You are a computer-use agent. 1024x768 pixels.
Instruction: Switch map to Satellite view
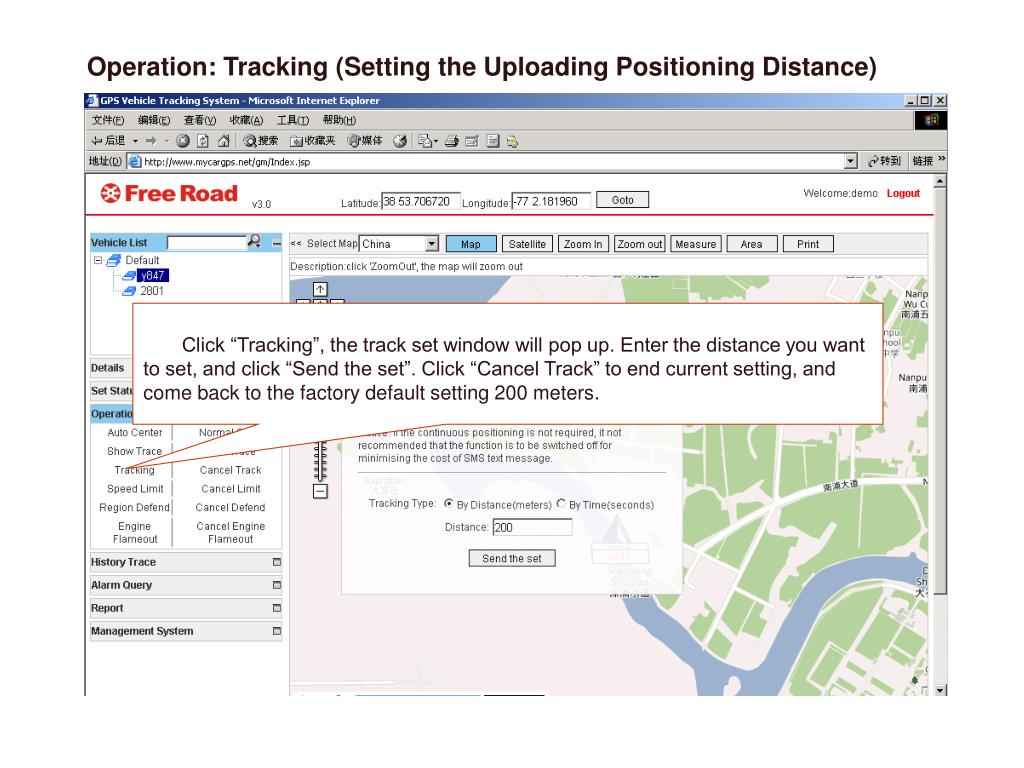pyautogui.click(x=527, y=244)
